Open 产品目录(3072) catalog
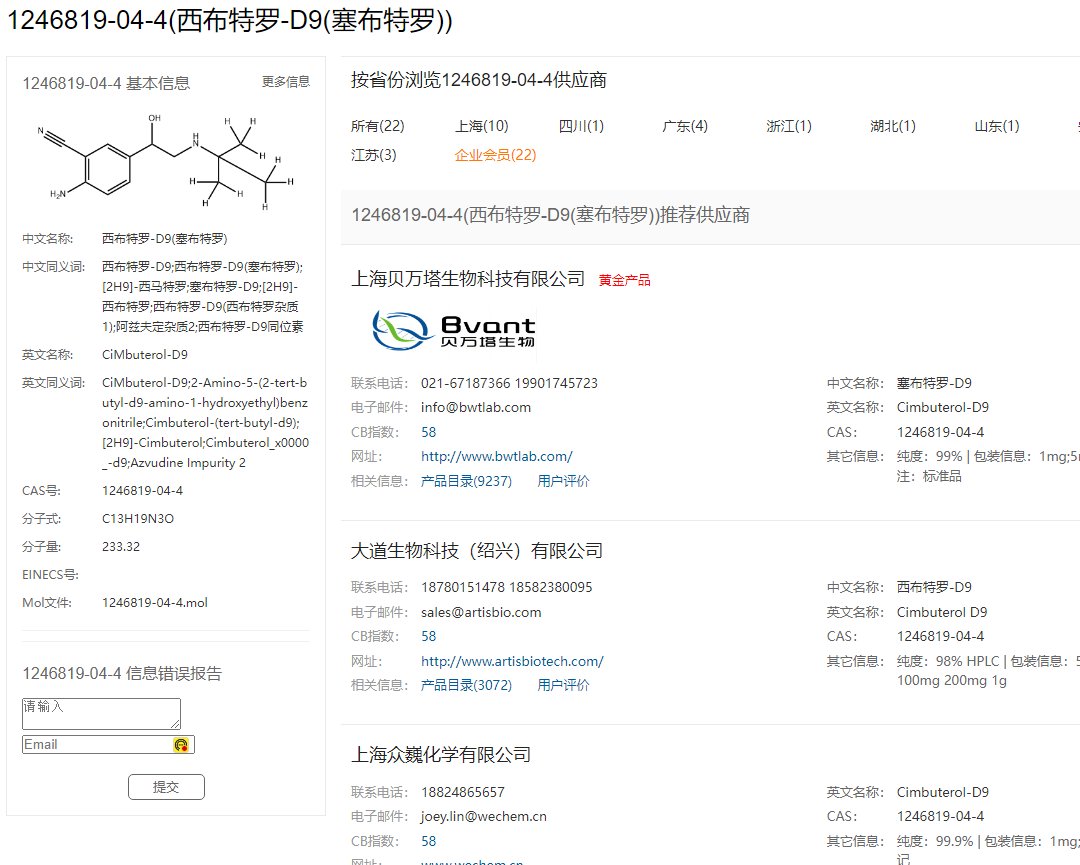This screenshot has height=865, width=1080. click(x=466, y=685)
